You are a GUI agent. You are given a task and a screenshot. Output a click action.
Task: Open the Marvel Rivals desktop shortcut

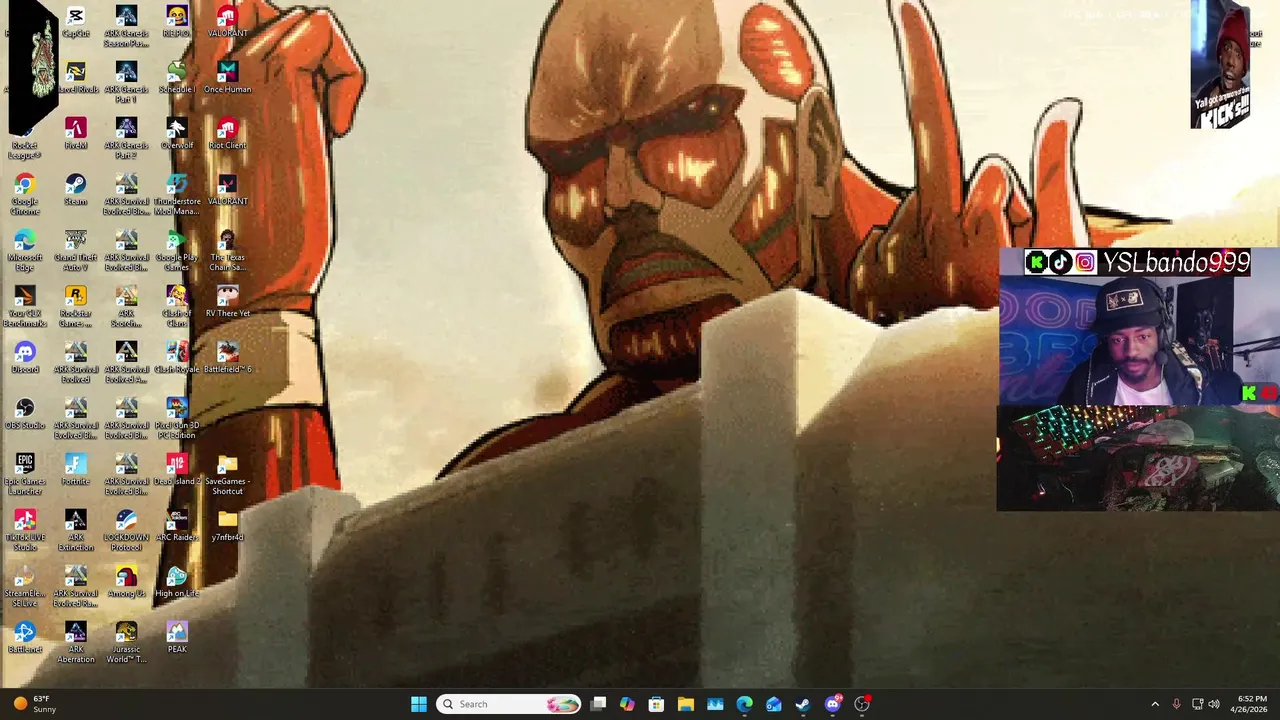pos(76,78)
